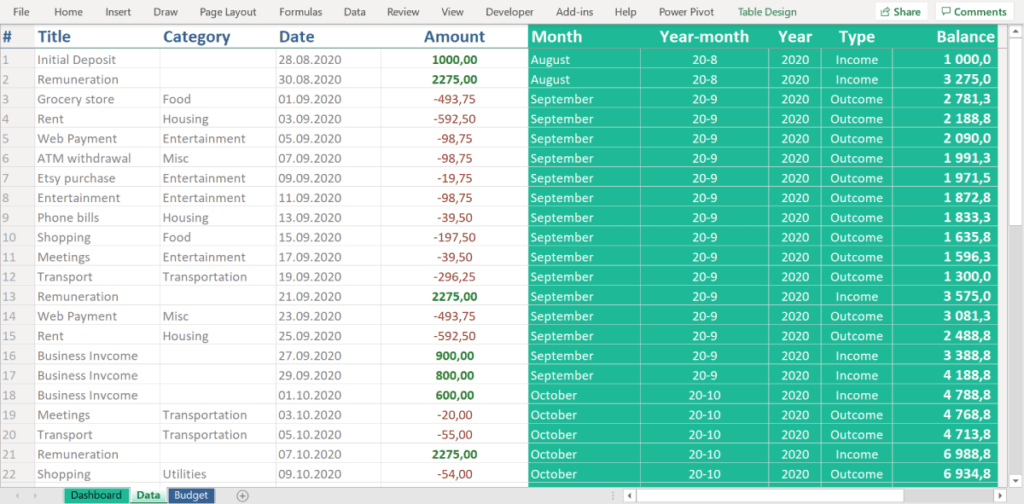
Task: Select the Title column header
Action: 97,37
